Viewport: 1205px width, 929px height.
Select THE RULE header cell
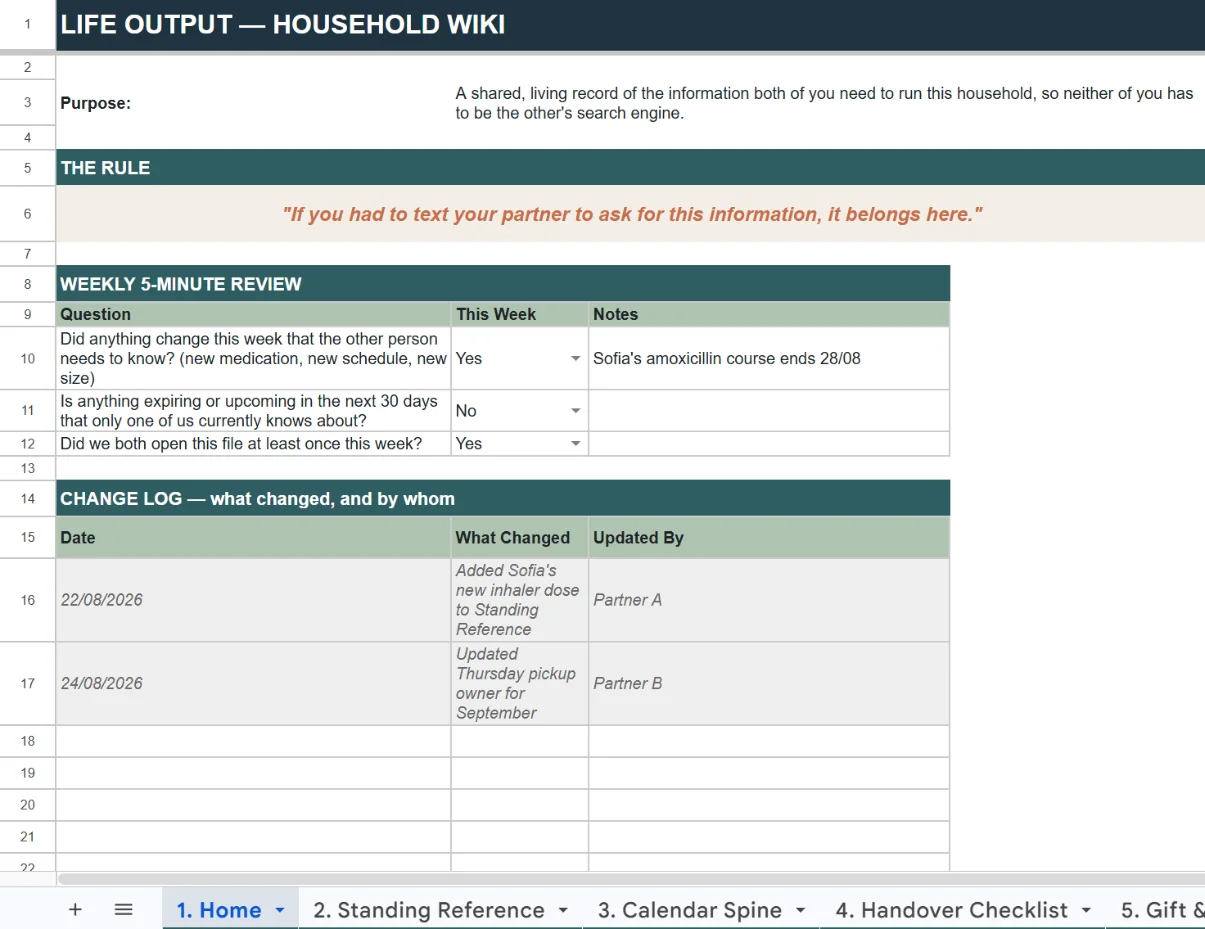coord(630,167)
